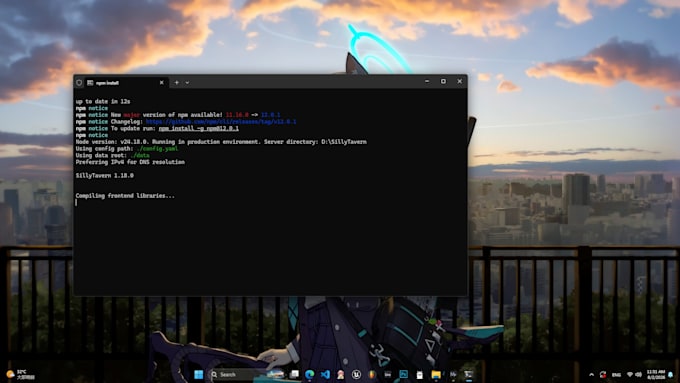Open a new terminal tab with plus
680x383 pixels.
click(177, 82)
